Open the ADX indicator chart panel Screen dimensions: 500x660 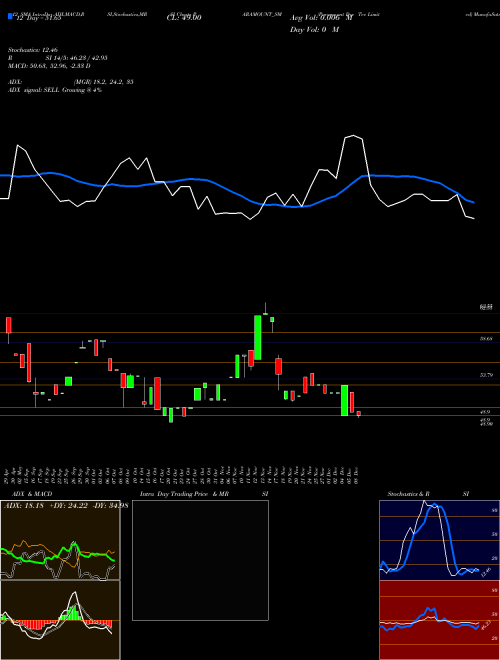click(60, 540)
